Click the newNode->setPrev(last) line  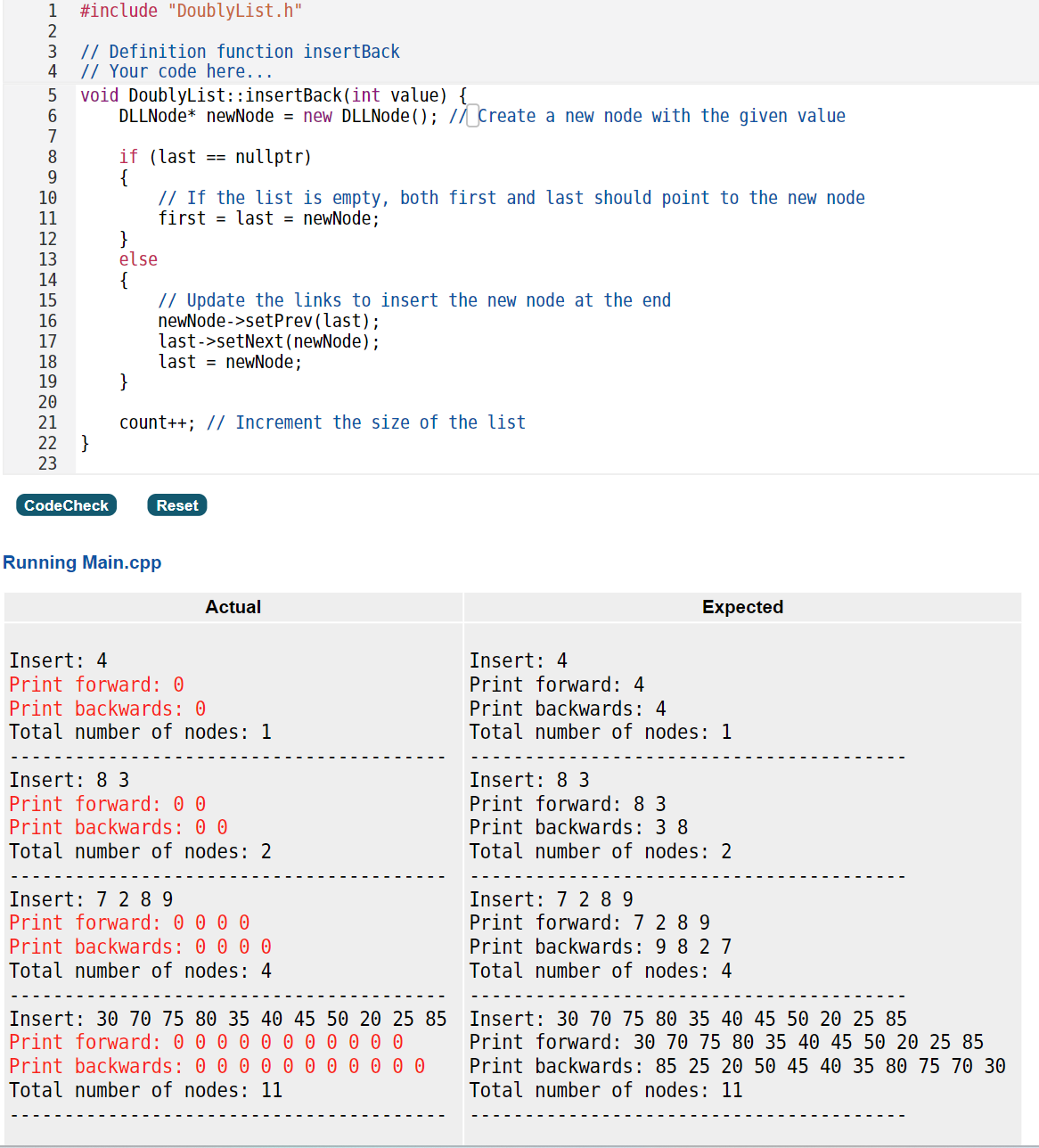pyautogui.click(x=268, y=320)
